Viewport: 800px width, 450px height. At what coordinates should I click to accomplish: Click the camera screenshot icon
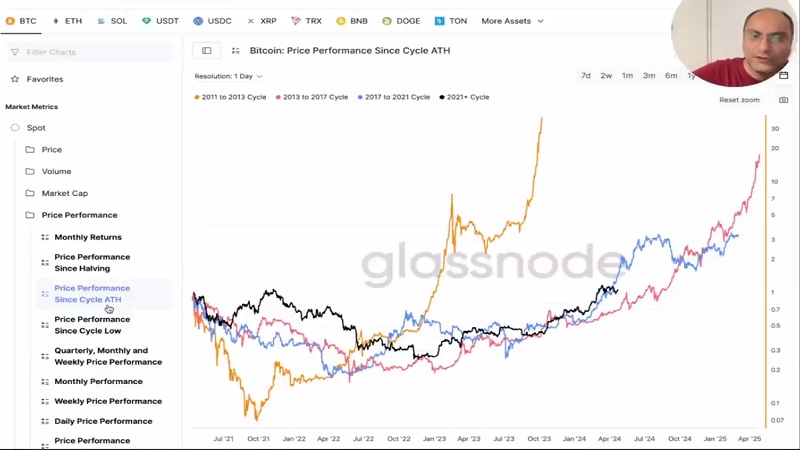click(x=783, y=100)
